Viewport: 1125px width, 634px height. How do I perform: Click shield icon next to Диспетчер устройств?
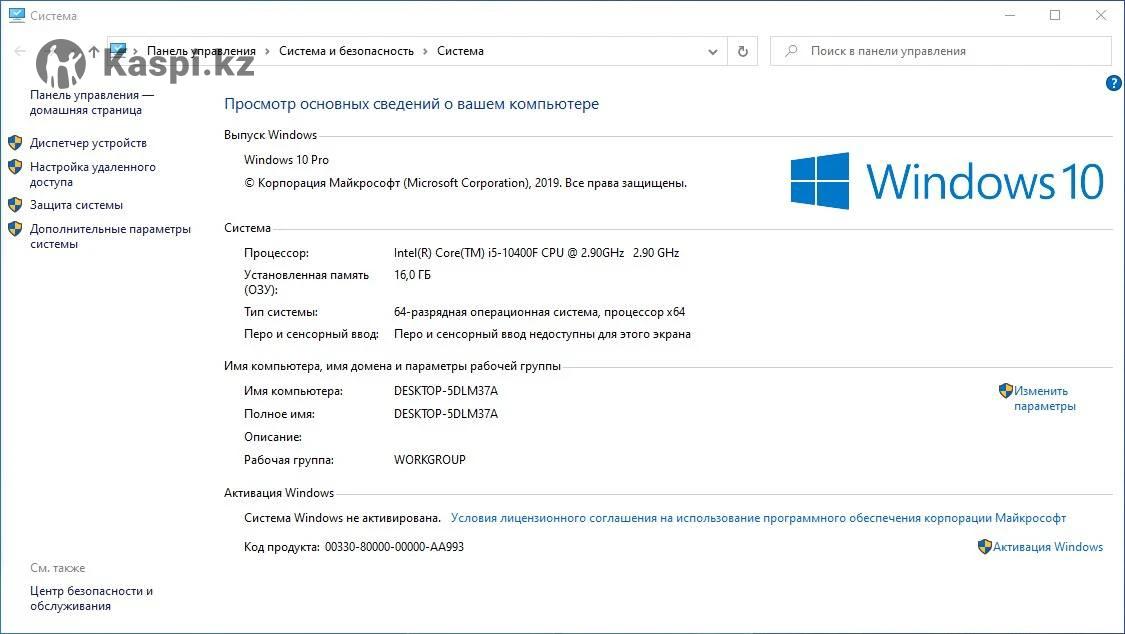pyautogui.click(x=15, y=143)
